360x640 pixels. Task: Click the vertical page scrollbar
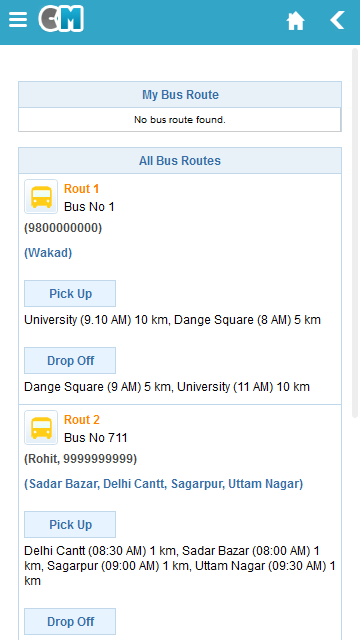[x=355, y=233]
